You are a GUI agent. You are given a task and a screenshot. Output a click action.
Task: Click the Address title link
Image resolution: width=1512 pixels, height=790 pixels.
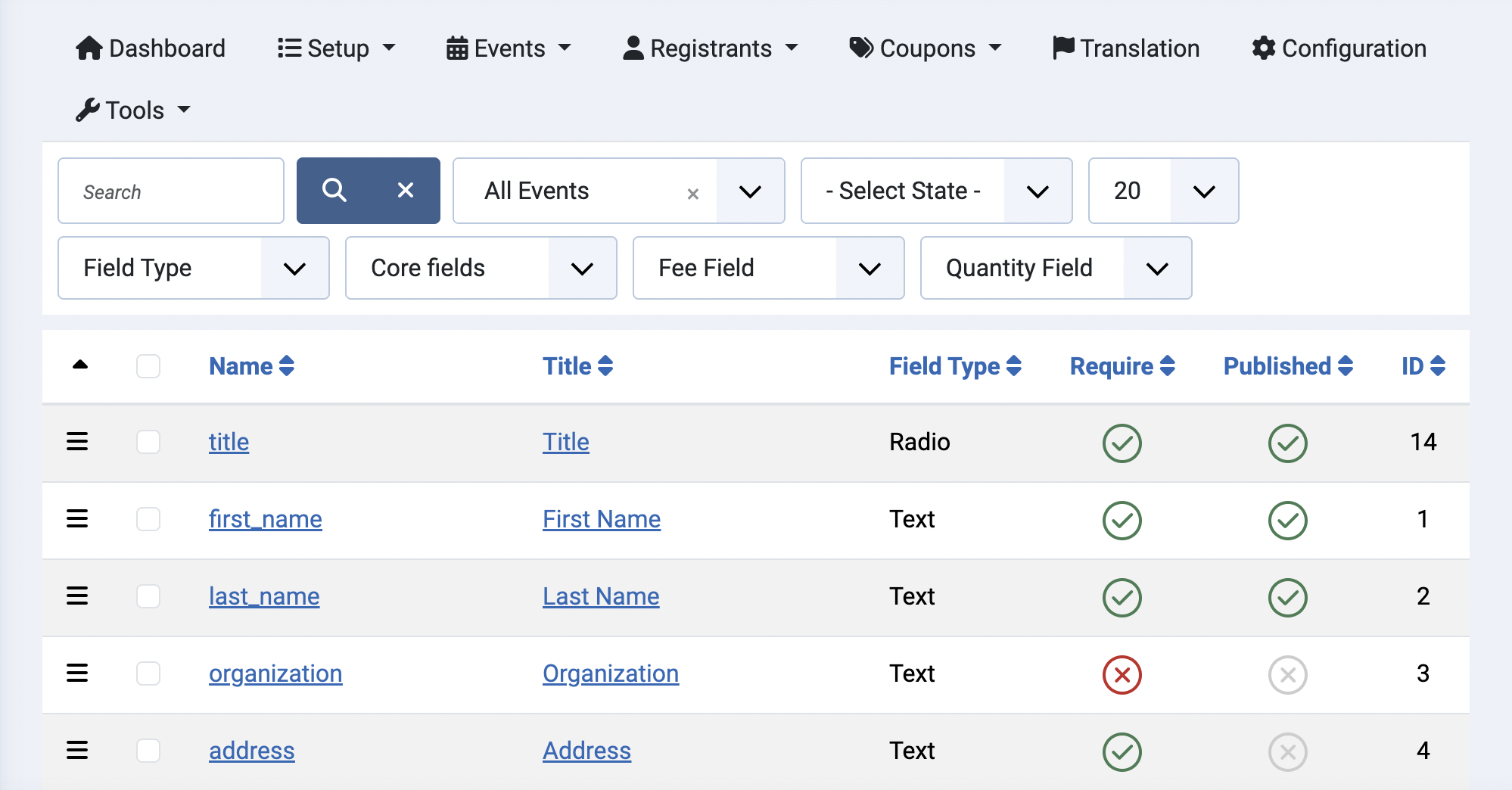tap(586, 751)
